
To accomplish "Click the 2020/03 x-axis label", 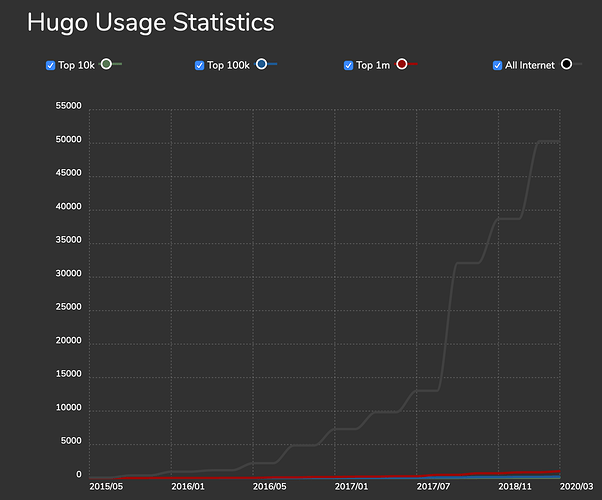I will [576, 487].
